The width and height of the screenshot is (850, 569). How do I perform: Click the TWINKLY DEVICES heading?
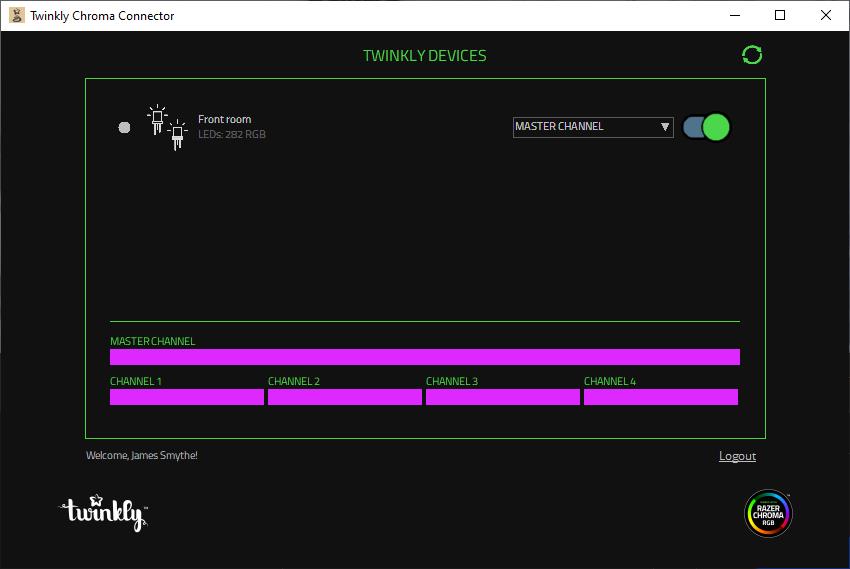[424, 55]
